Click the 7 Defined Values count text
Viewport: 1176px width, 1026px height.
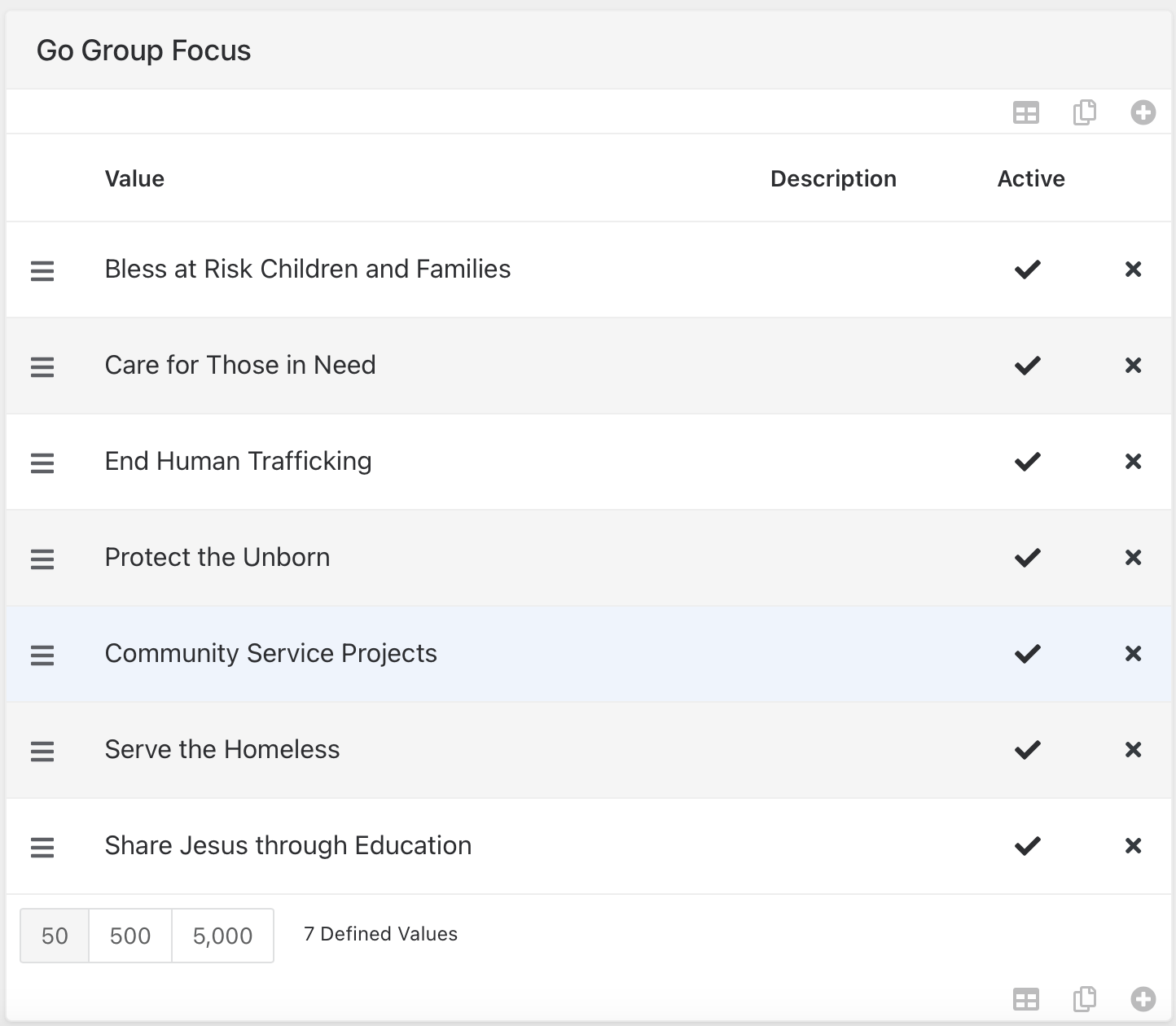click(380, 934)
